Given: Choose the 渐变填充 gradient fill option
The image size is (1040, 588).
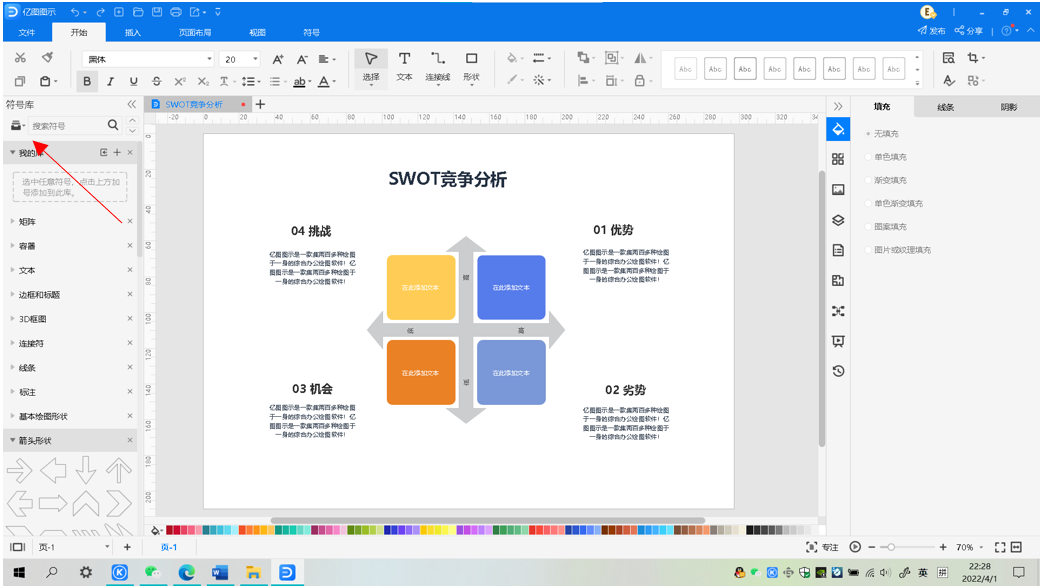Looking at the screenshot, I should coord(889,180).
